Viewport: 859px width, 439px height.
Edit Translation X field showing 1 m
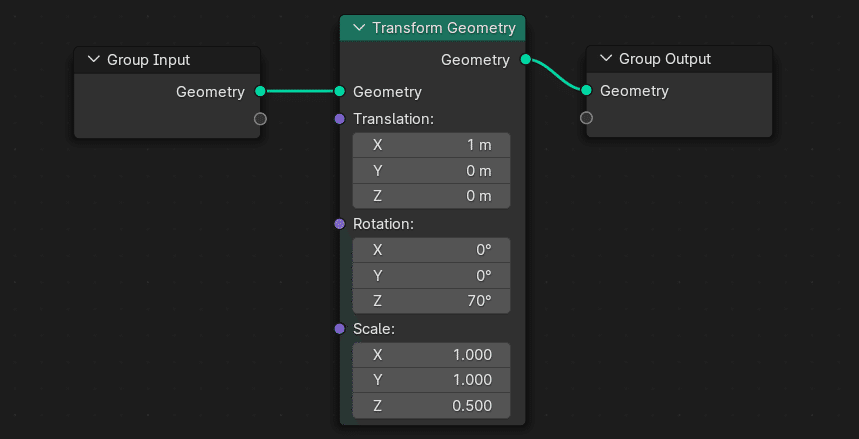point(431,145)
